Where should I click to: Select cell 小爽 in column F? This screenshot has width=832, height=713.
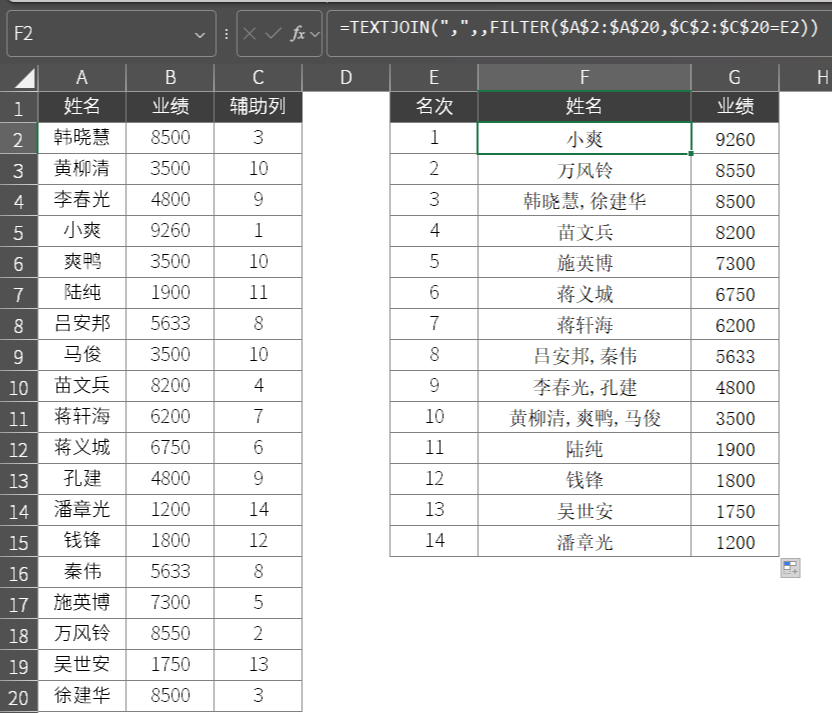point(584,138)
